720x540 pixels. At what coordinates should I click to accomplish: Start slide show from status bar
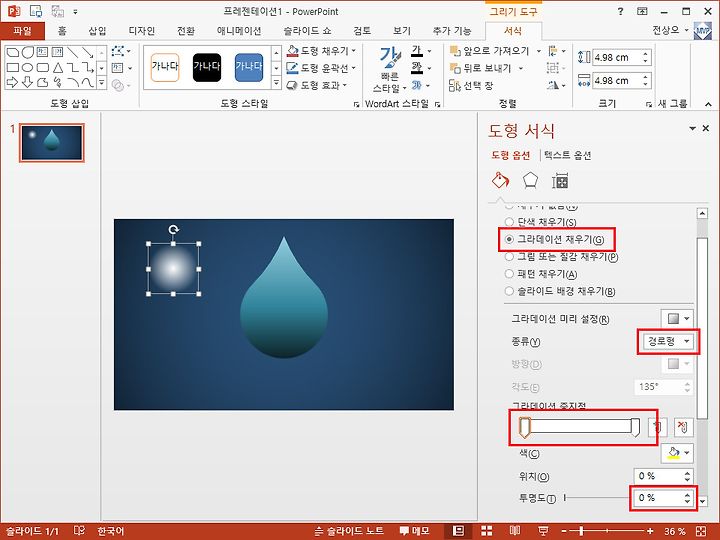coord(543,531)
